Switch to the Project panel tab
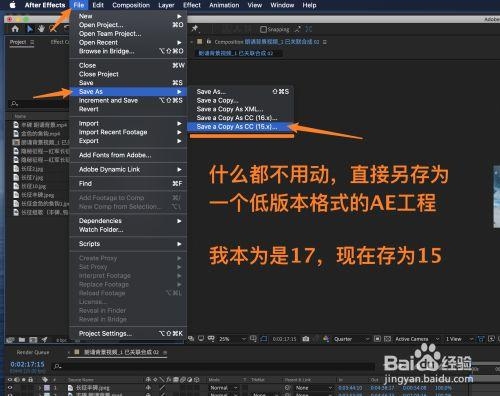The width and height of the screenshot is (500, 396). click(x=18, y=42)
